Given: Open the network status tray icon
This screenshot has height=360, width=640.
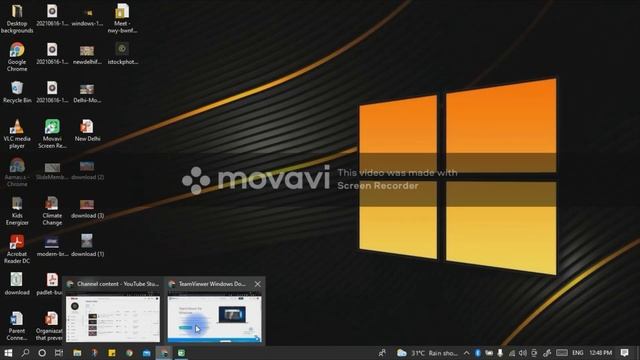Looking at the screenshot, I should (x=511, y=353).
